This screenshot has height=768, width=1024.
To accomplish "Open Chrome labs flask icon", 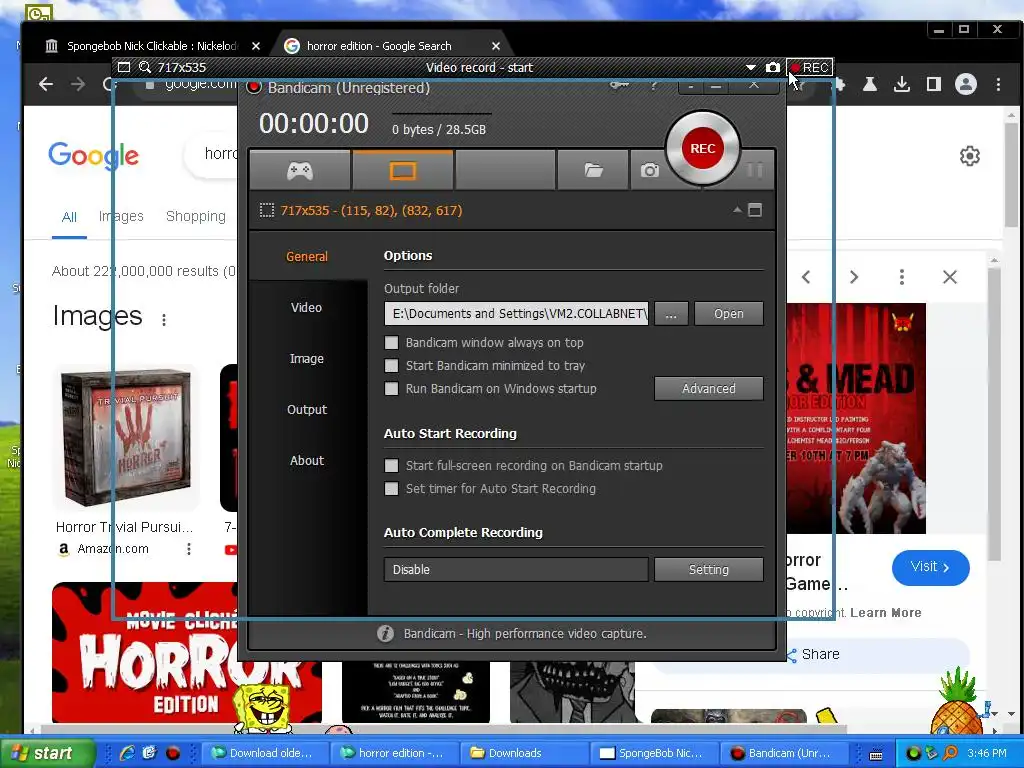I will [x=870, y=84].
